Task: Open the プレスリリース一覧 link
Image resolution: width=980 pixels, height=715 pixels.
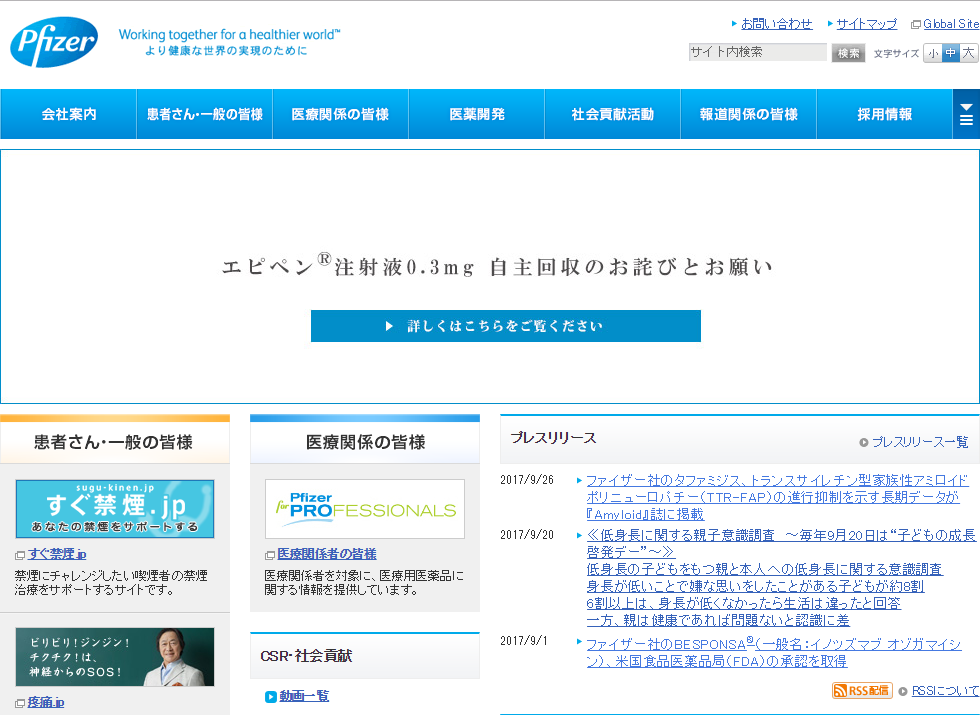Action: 920,442
